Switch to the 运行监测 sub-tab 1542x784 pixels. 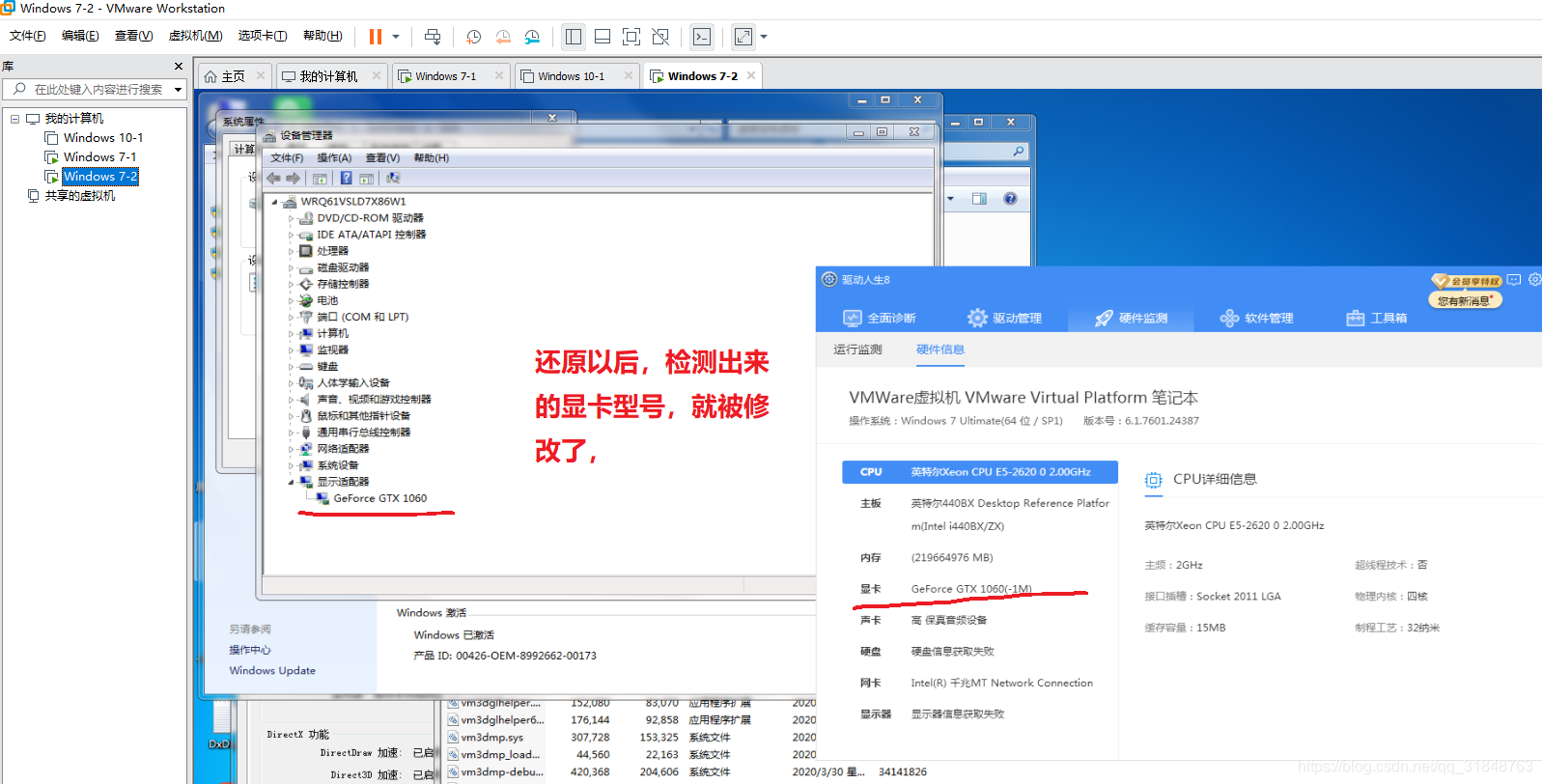click(857, 350)
